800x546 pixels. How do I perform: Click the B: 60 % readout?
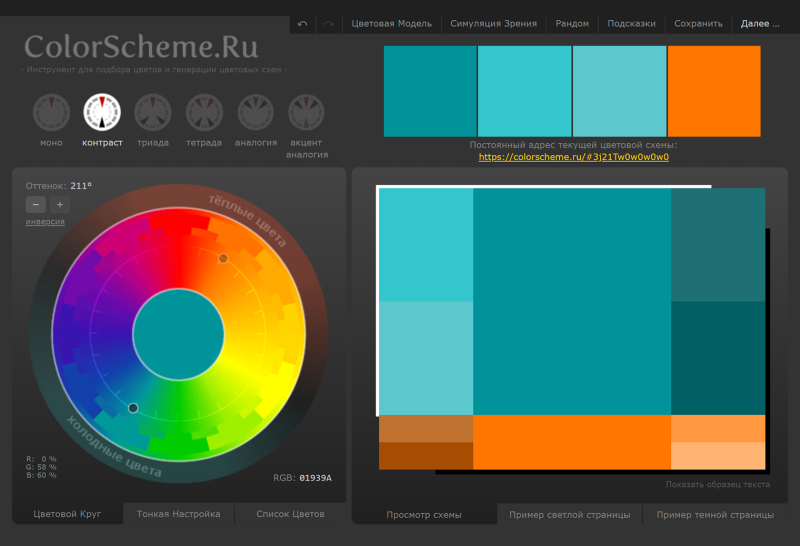coord(41,475)
